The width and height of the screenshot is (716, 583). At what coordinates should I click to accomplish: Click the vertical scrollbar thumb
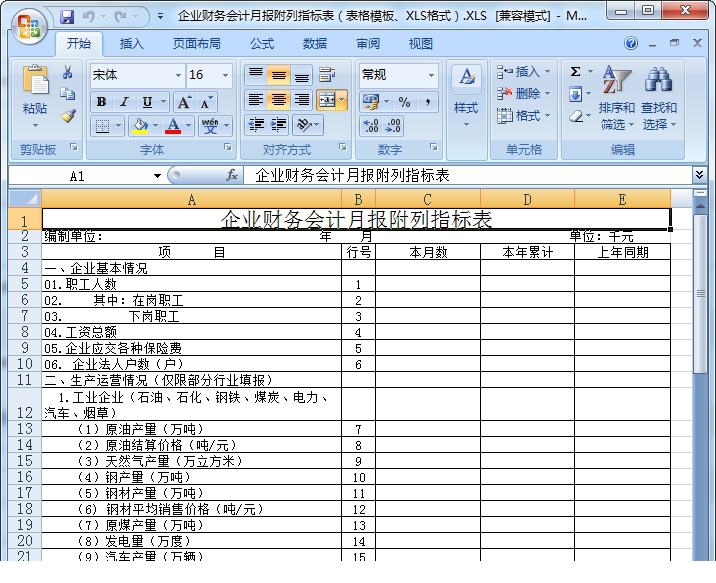coord(700,293)
